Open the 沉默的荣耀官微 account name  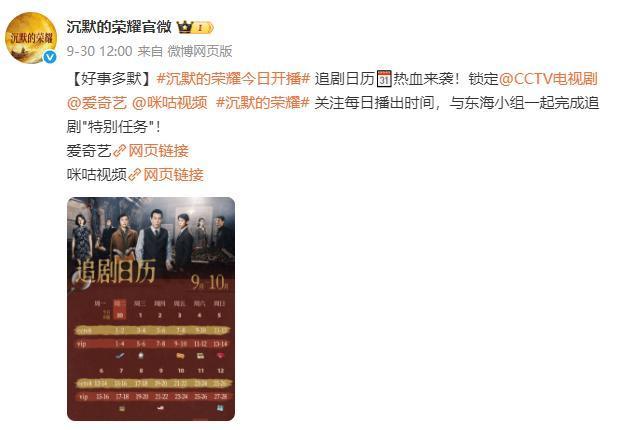tap(119, 27)
